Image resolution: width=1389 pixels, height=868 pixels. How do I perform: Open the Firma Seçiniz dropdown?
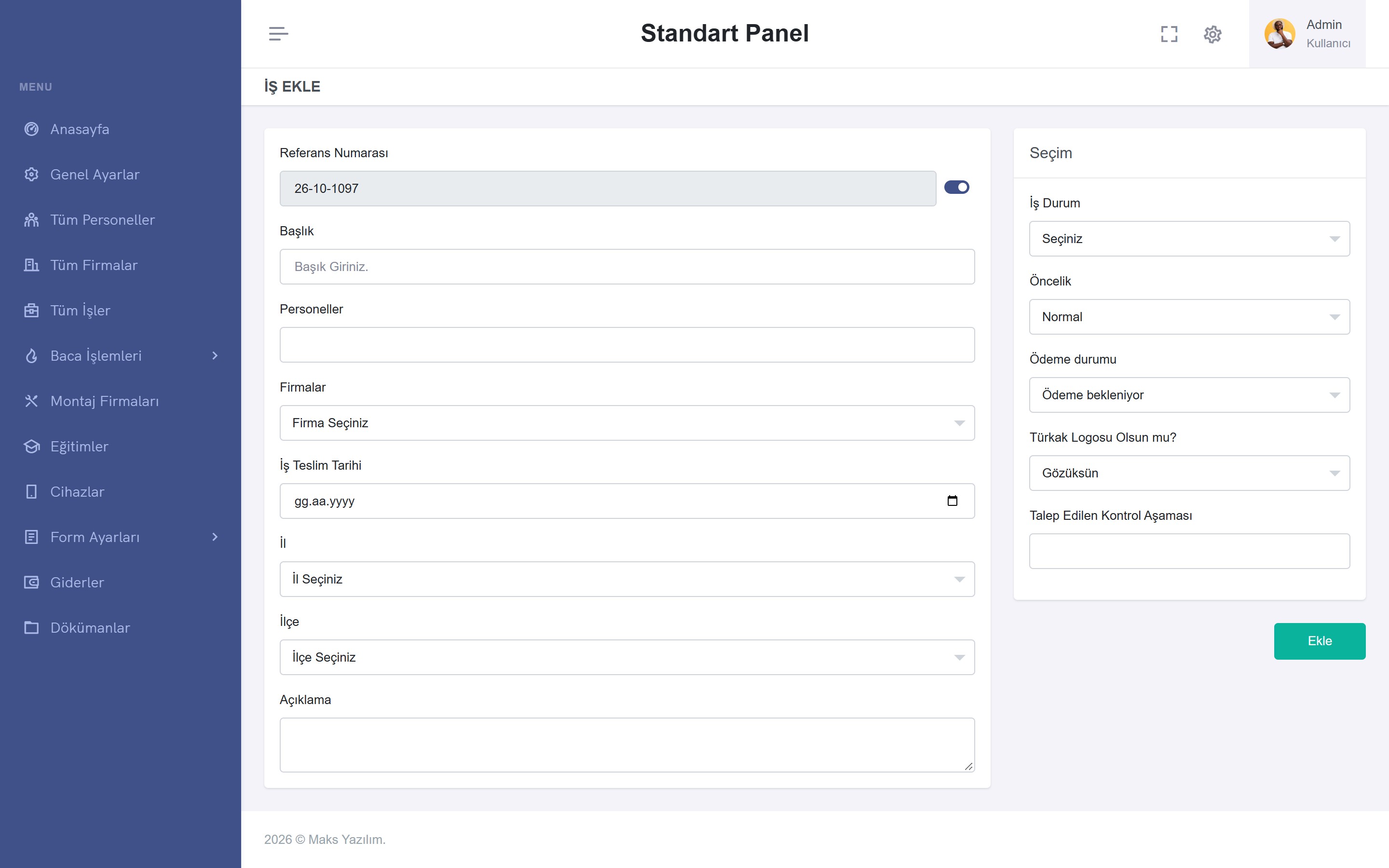pos(627,423)
